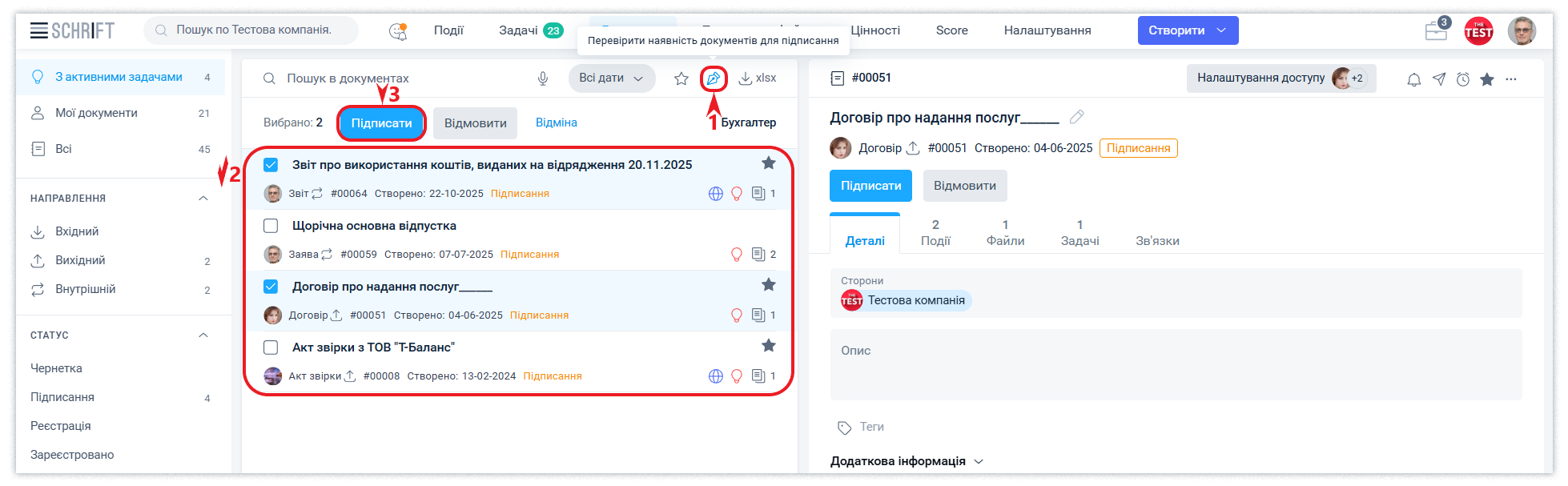
Task: Expand the Додаткова інформація section
Action: coord(906,461)
